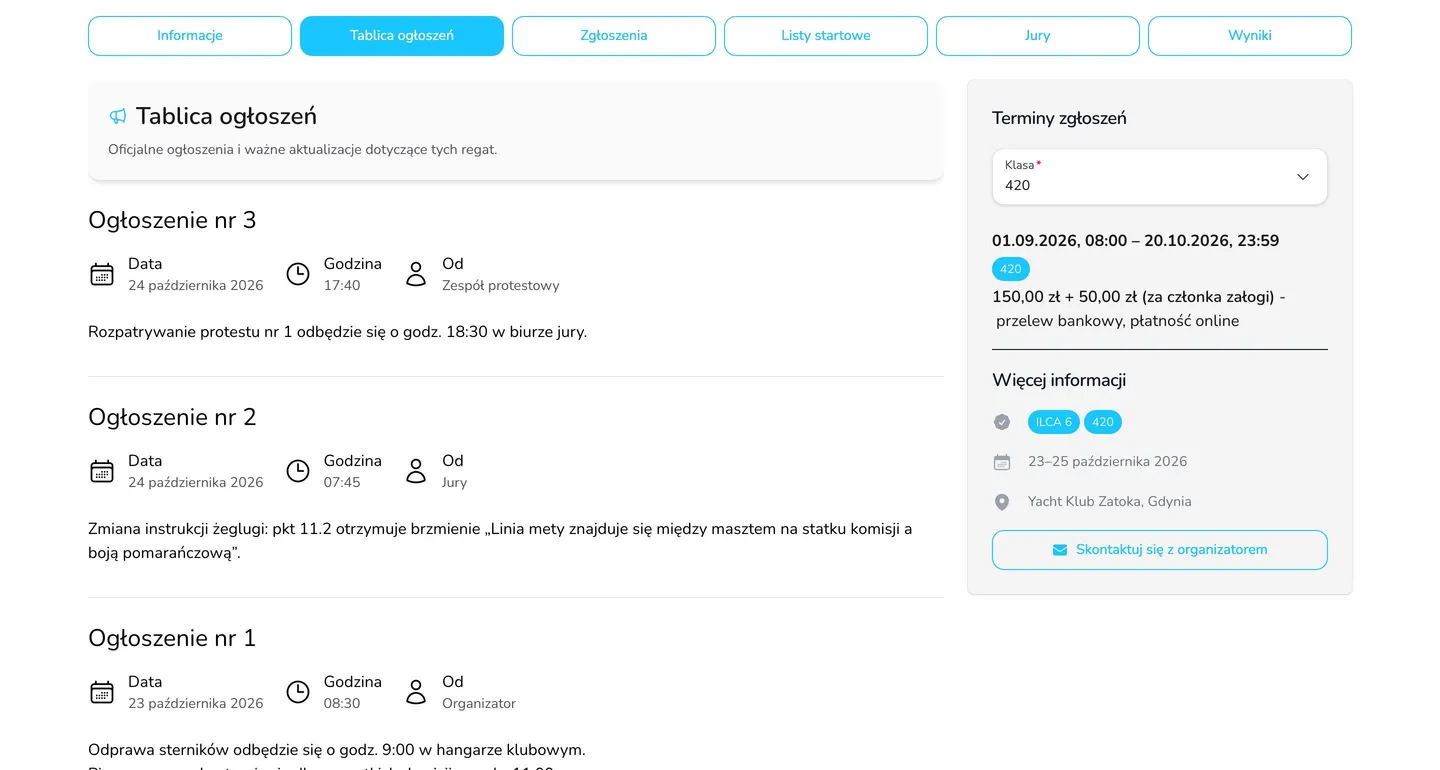Click Skontaktuj się z organizatorem button
This screenshot has width=1440, height=770.
pyautogui.click(x=1160, y=550)
